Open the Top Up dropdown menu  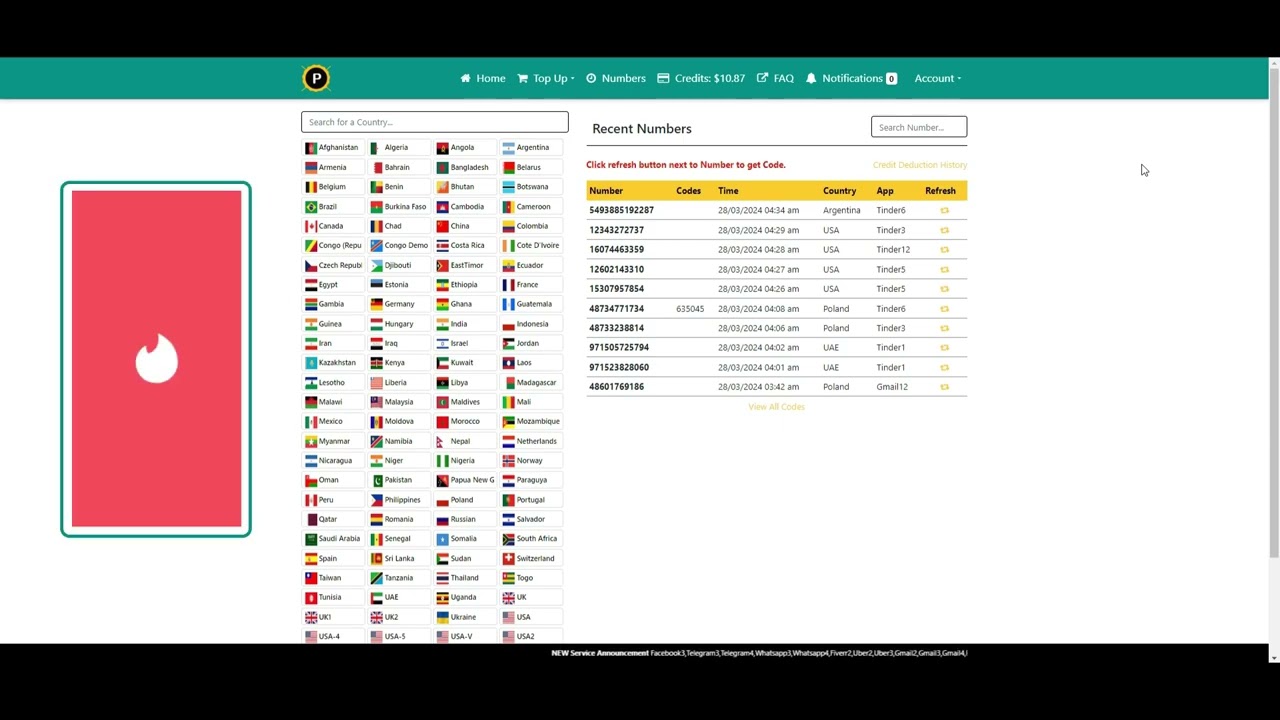(546, 78)
